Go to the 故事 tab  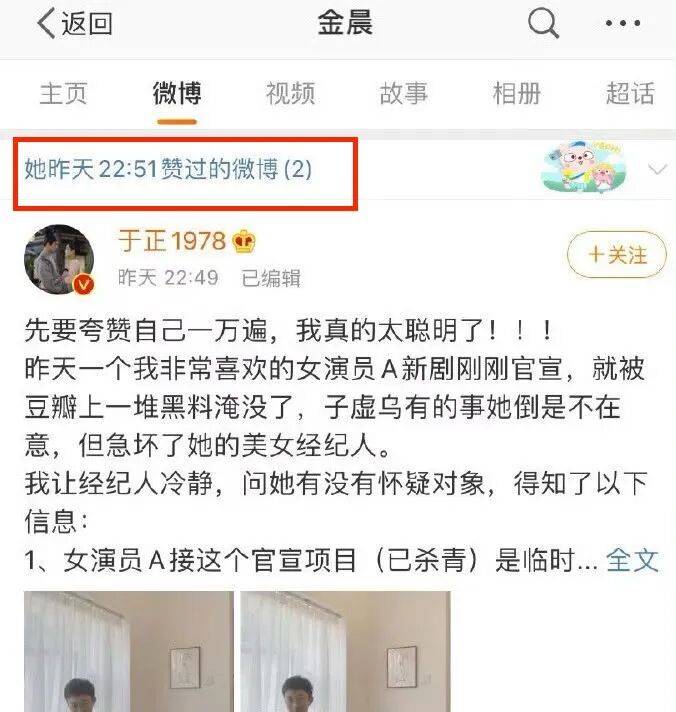pyautogui.click(x=404, y=93)
